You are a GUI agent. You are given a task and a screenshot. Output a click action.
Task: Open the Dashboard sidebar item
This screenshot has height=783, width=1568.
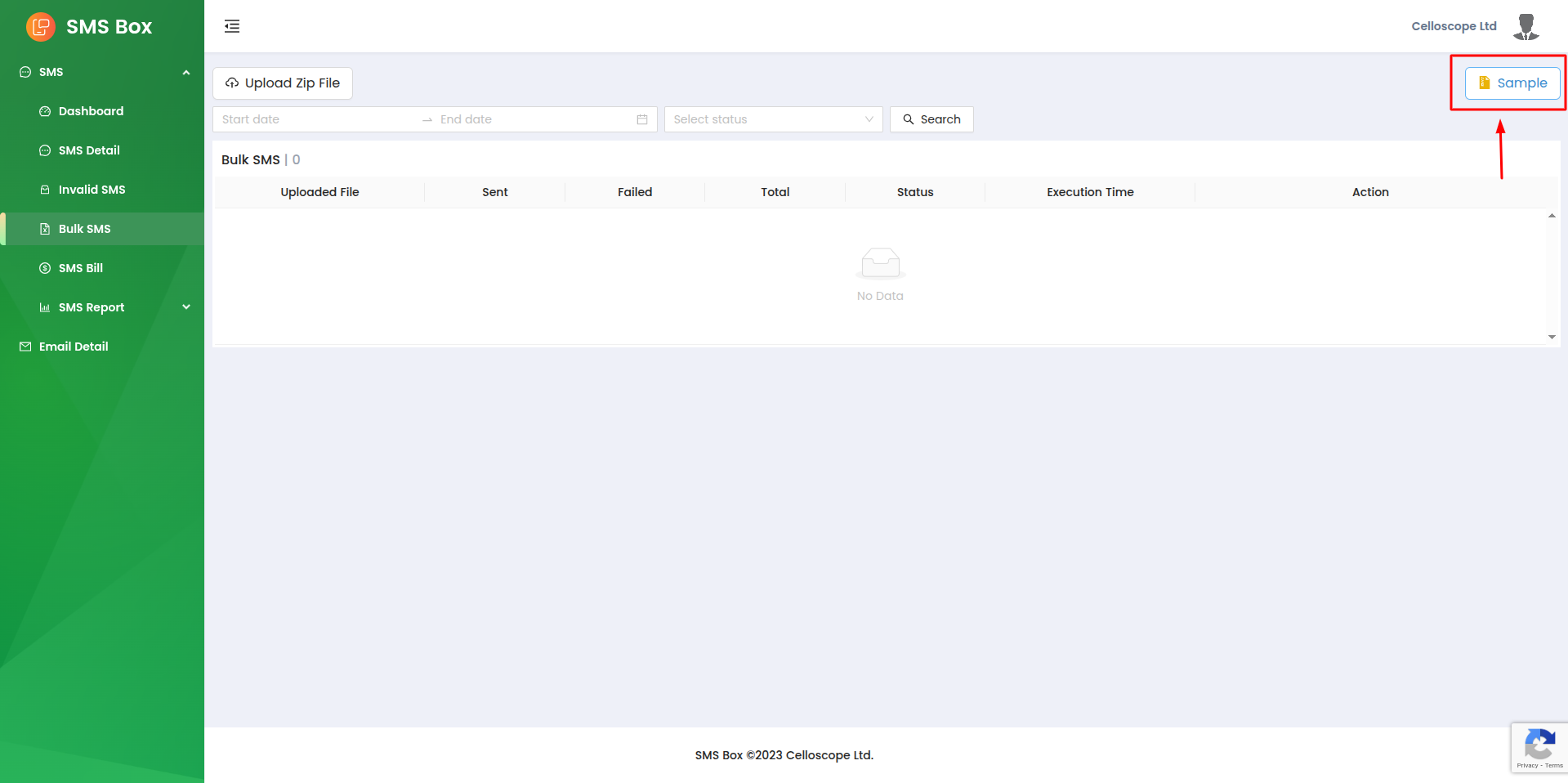click(x=91, y=111)
